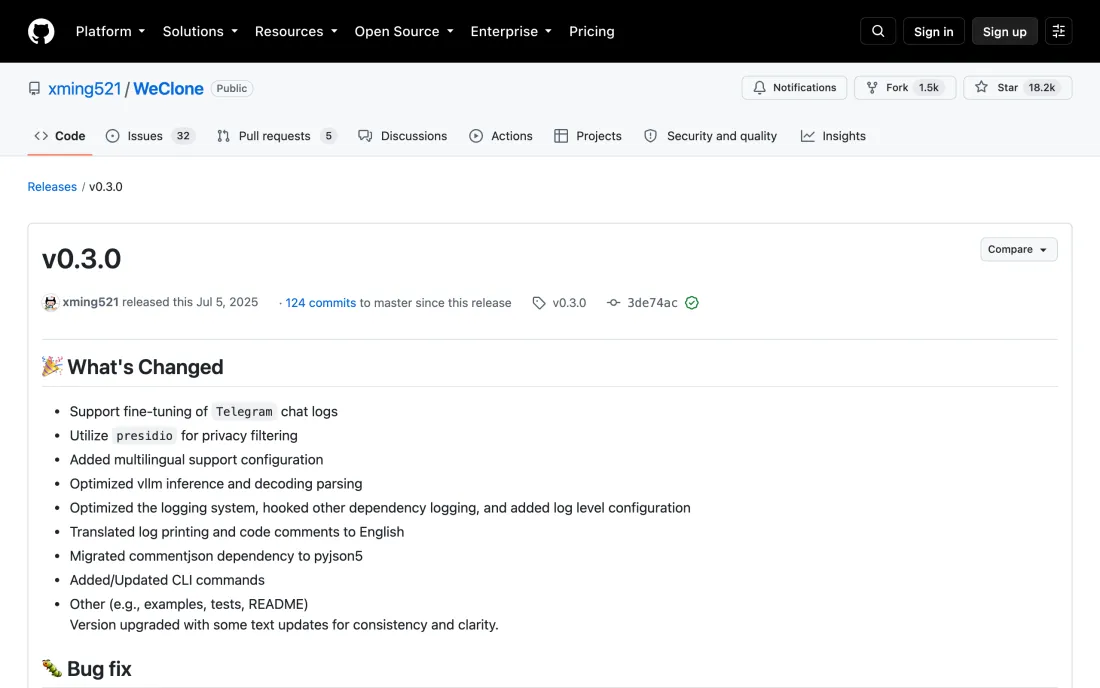This screenshot has height=688, width=1100.
Task: Select the tag icon beside v0.3.0
Action: (539, 303)
